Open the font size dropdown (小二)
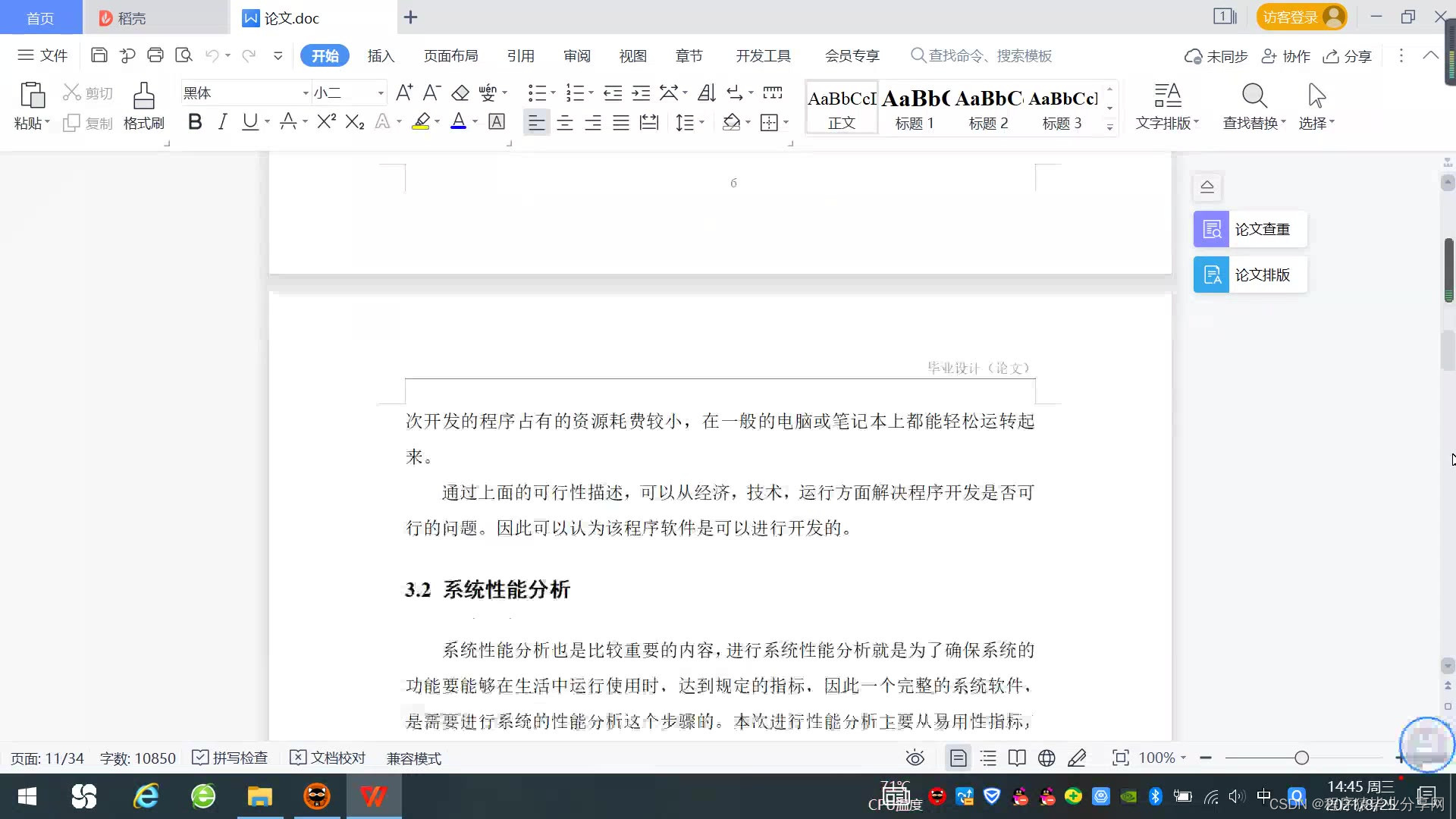 [381, 93]
